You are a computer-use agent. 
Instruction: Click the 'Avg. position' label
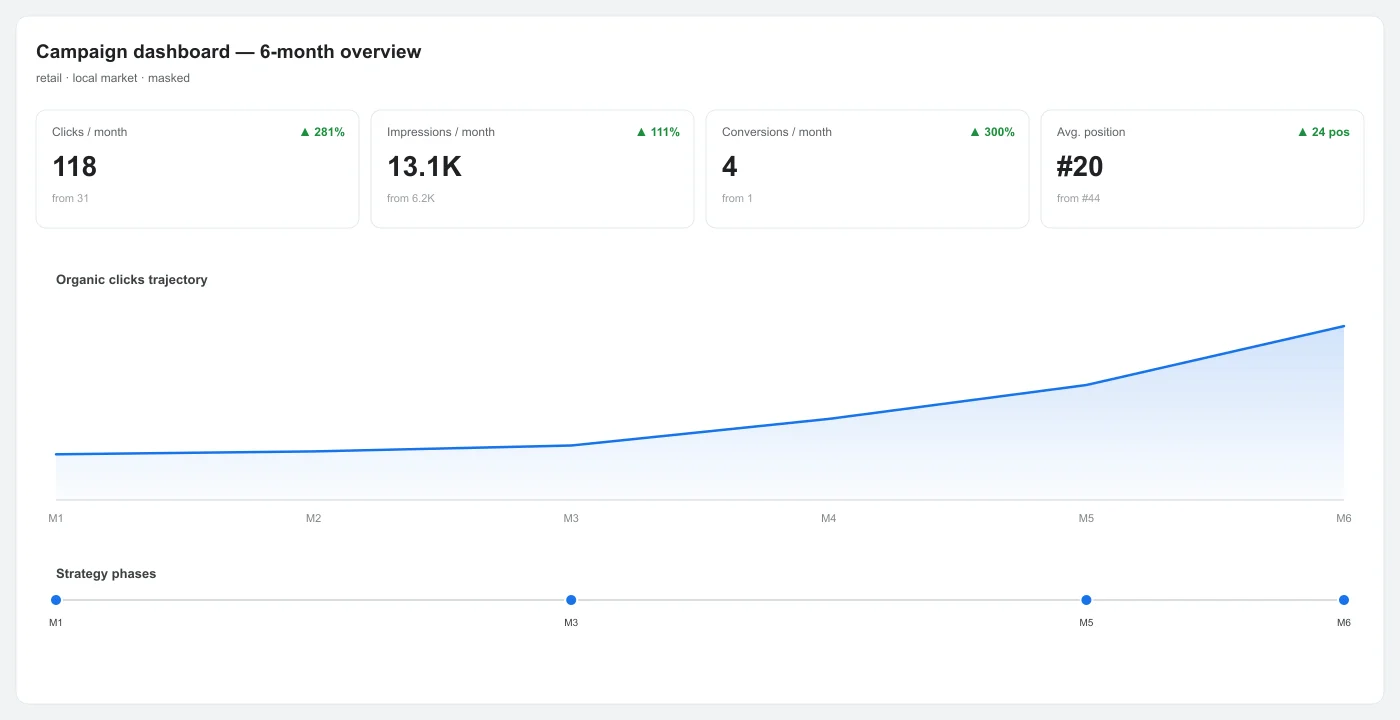pos(1091,132)
